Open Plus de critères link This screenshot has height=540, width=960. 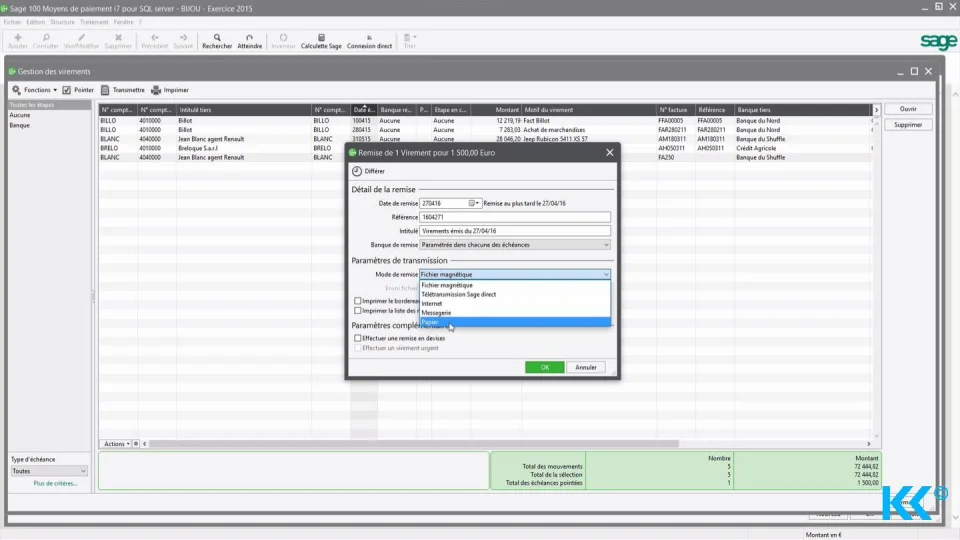[55, 484]
